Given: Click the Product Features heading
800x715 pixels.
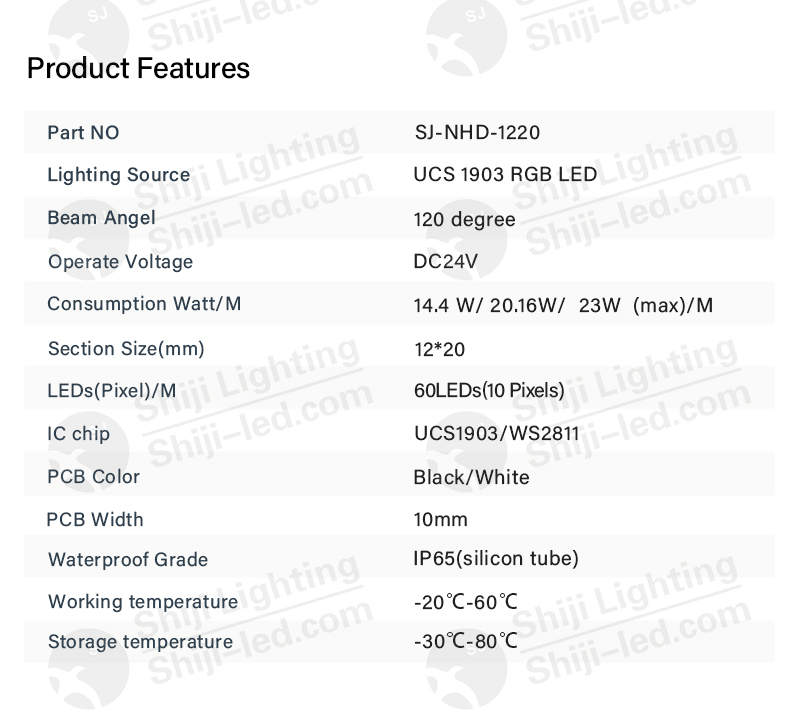Looking at the screenshot, I should pos(138,68).
